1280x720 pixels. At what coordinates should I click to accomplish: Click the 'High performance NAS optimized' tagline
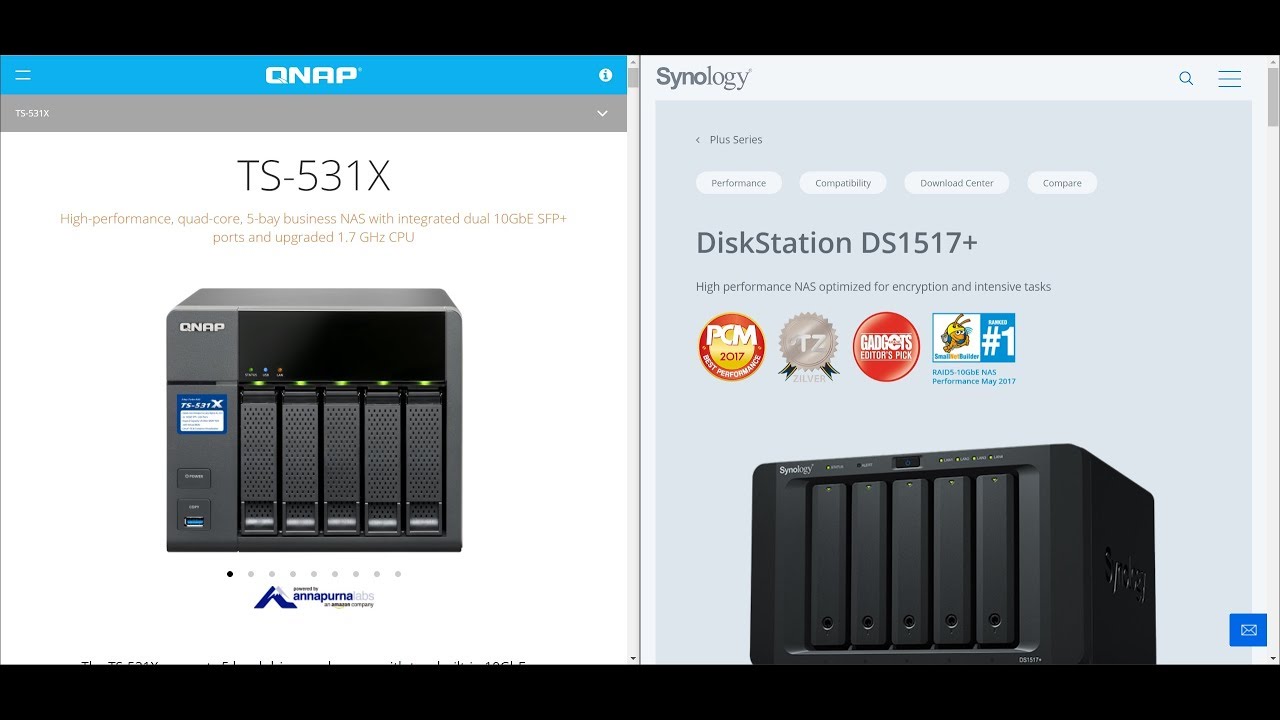873,287
